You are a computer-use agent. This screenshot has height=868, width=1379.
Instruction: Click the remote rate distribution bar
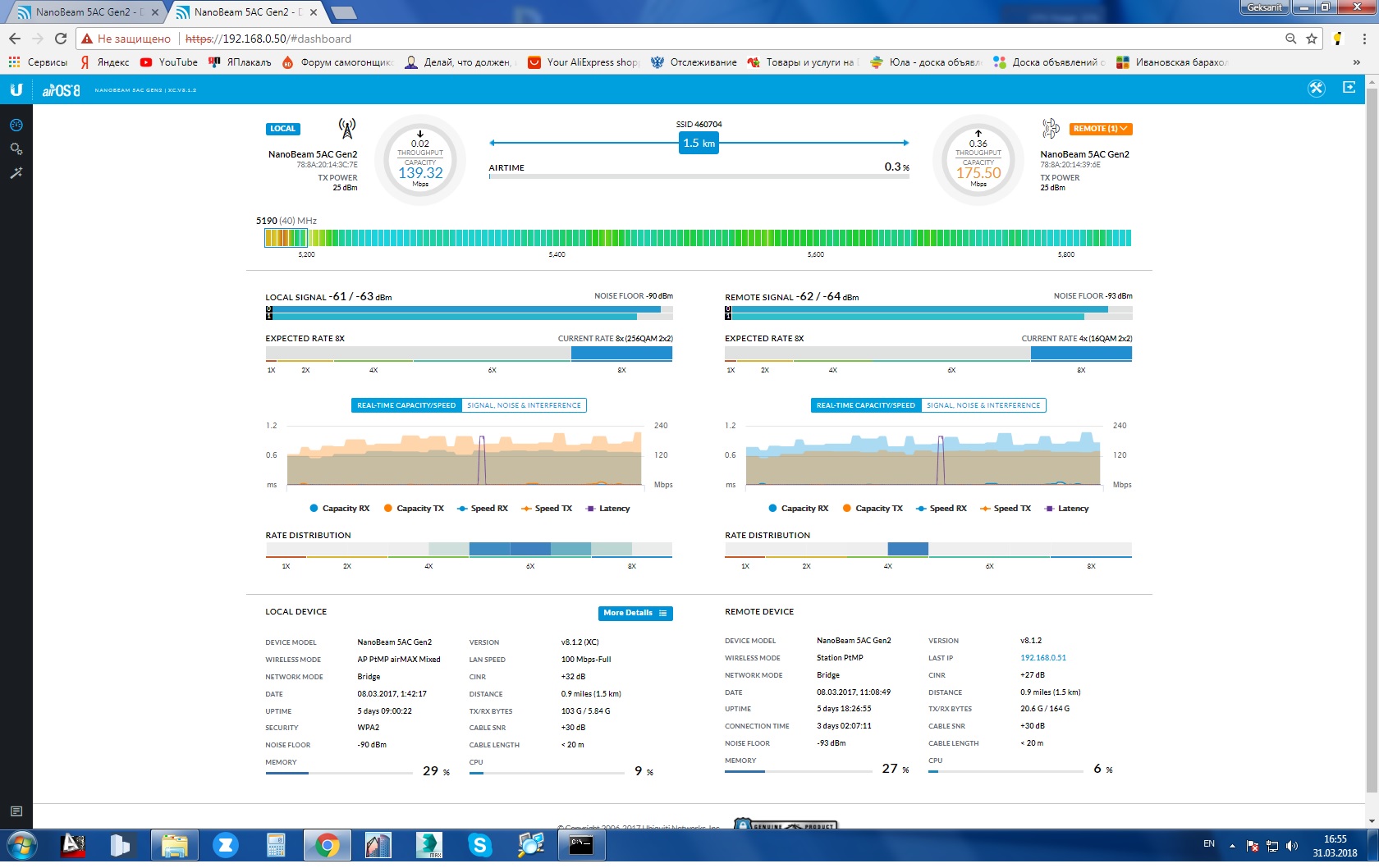(x=928, y=549)
